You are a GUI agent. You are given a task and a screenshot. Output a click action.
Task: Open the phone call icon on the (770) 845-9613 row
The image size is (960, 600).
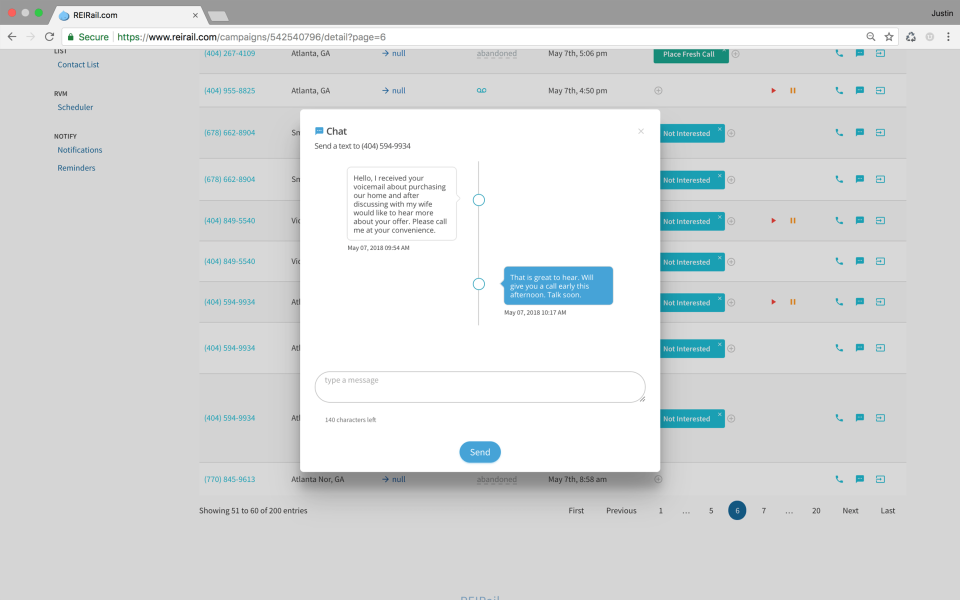(838, 479)
